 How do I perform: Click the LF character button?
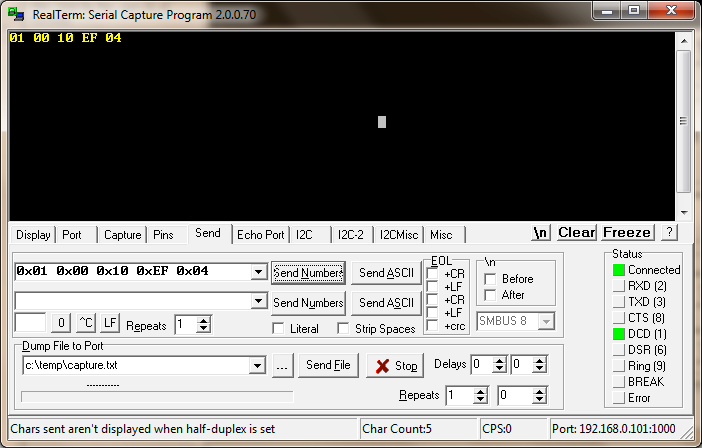click(110, 323)
